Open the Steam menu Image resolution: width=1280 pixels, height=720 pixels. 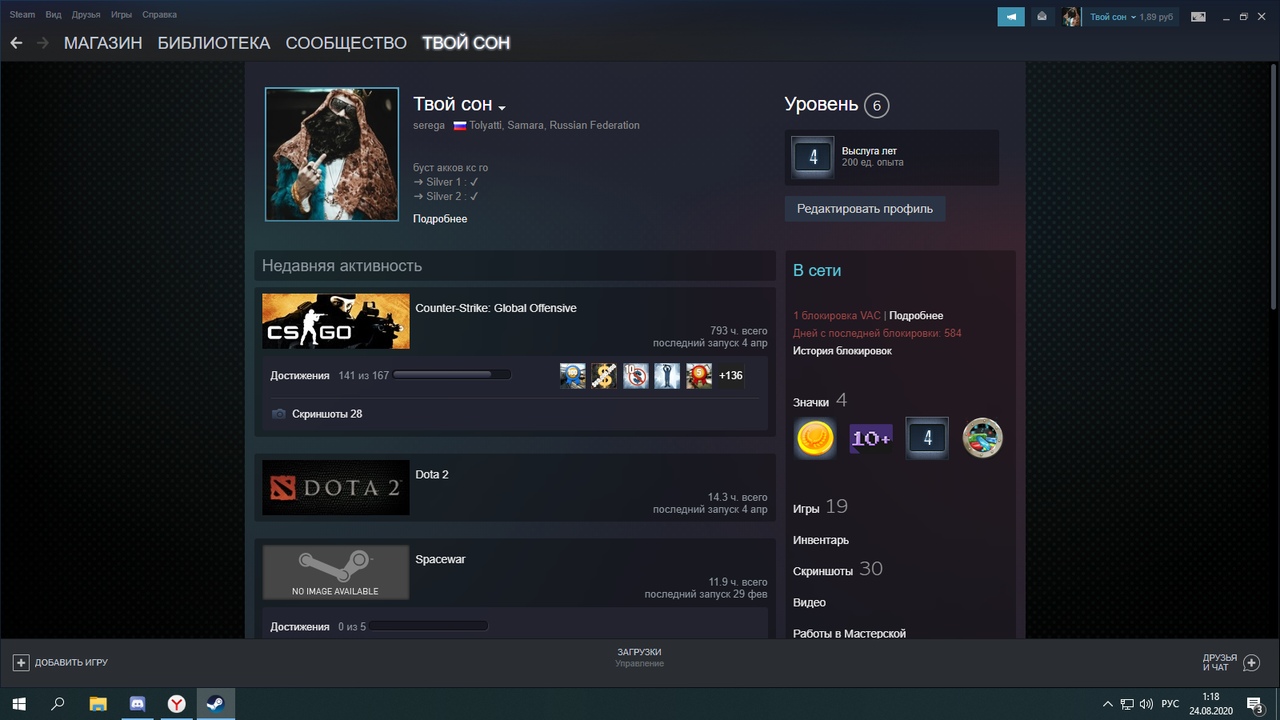click(22, 15)
